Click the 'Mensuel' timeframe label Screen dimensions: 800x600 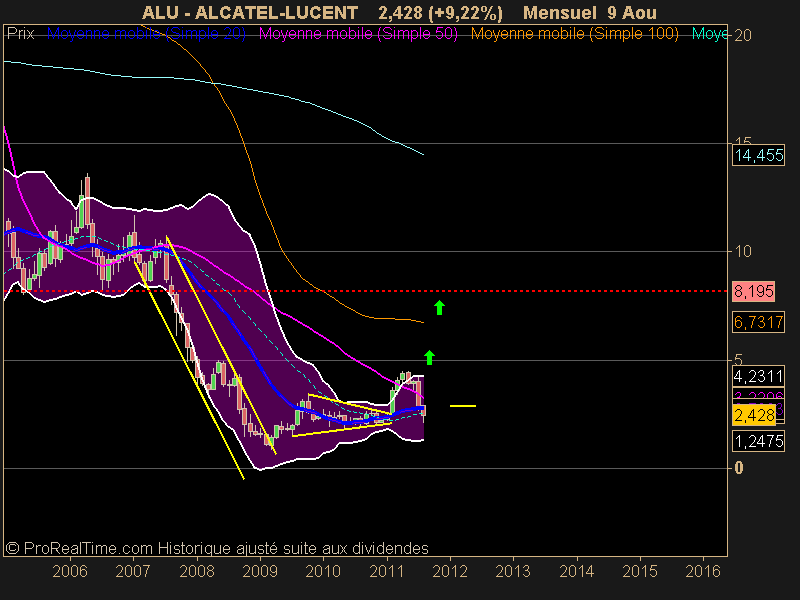560,12
